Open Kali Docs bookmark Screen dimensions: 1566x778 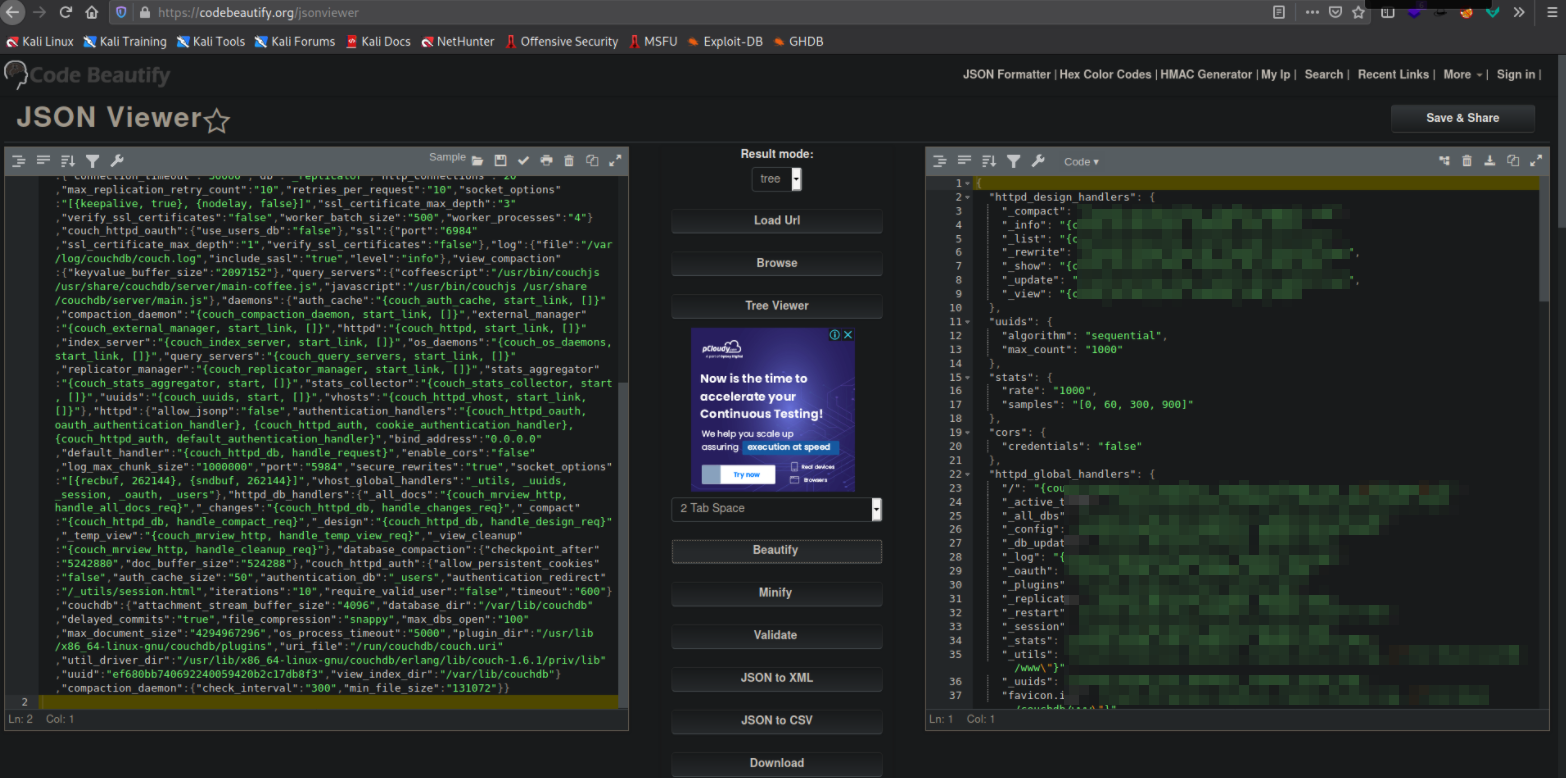coord(378,42)
